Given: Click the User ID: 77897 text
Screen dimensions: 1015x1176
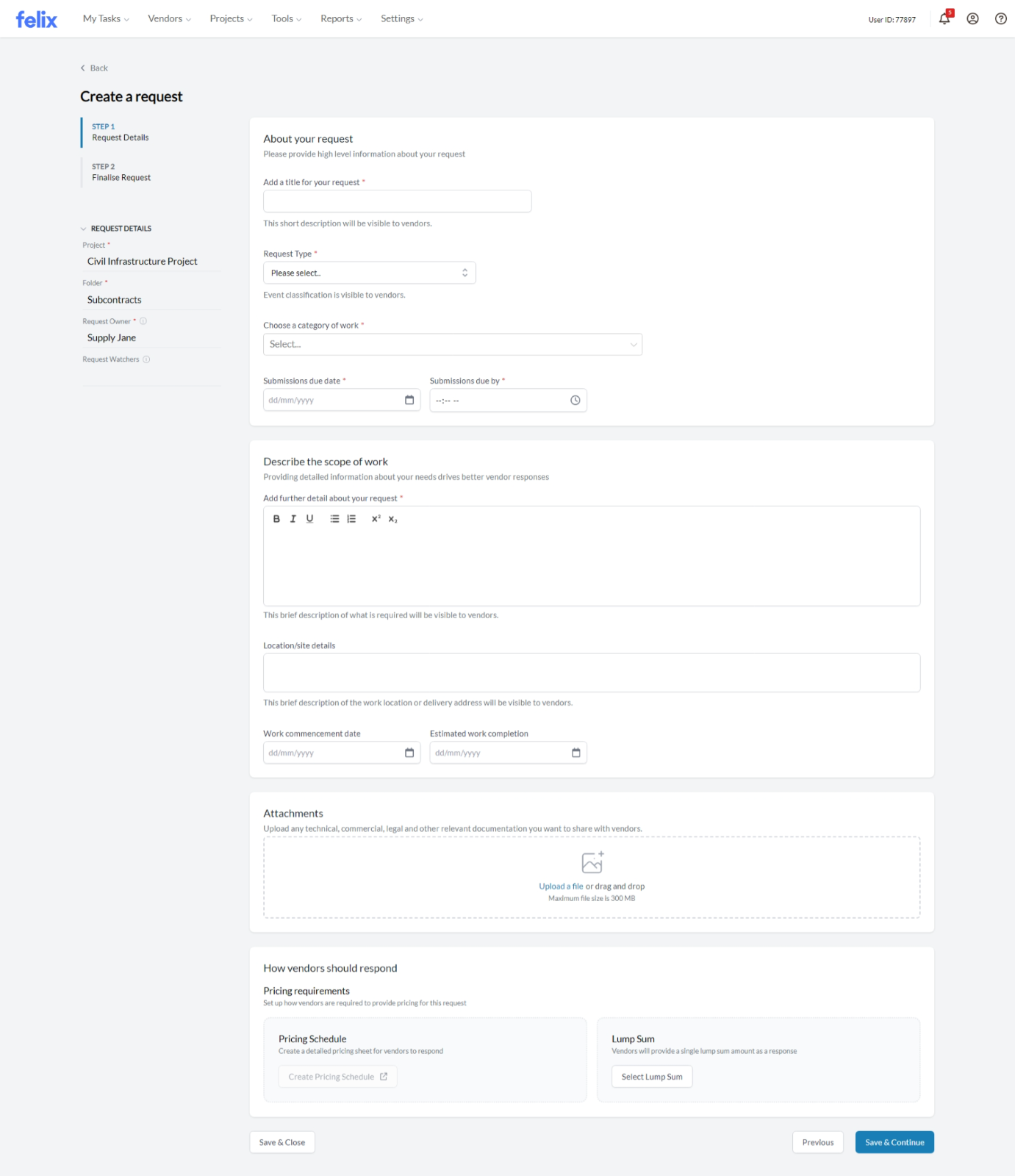Looking at the screenshot, I should [892, 20].
